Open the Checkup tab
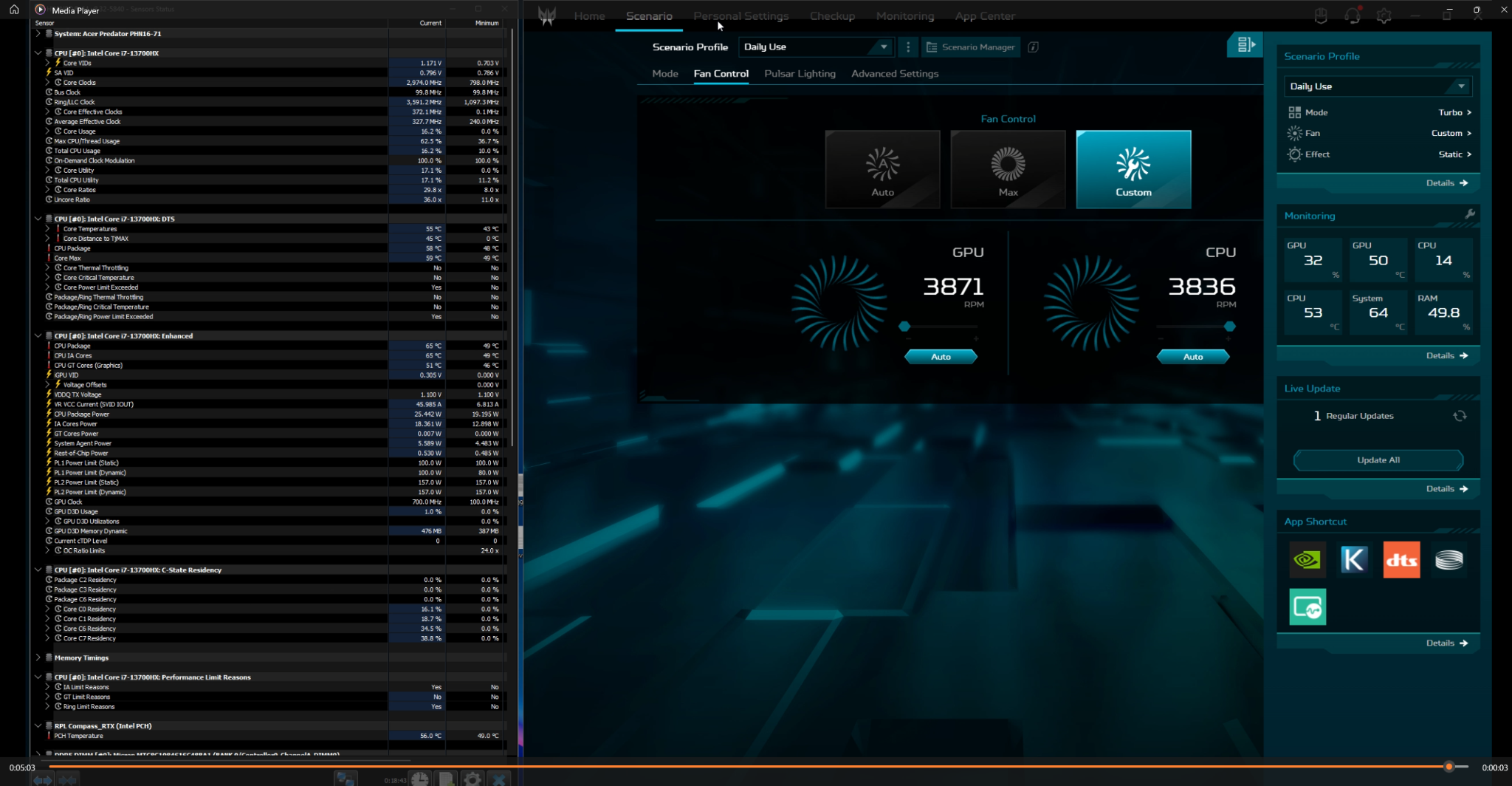The height and width of the screenshot is (786, 1512). (832, 16)
